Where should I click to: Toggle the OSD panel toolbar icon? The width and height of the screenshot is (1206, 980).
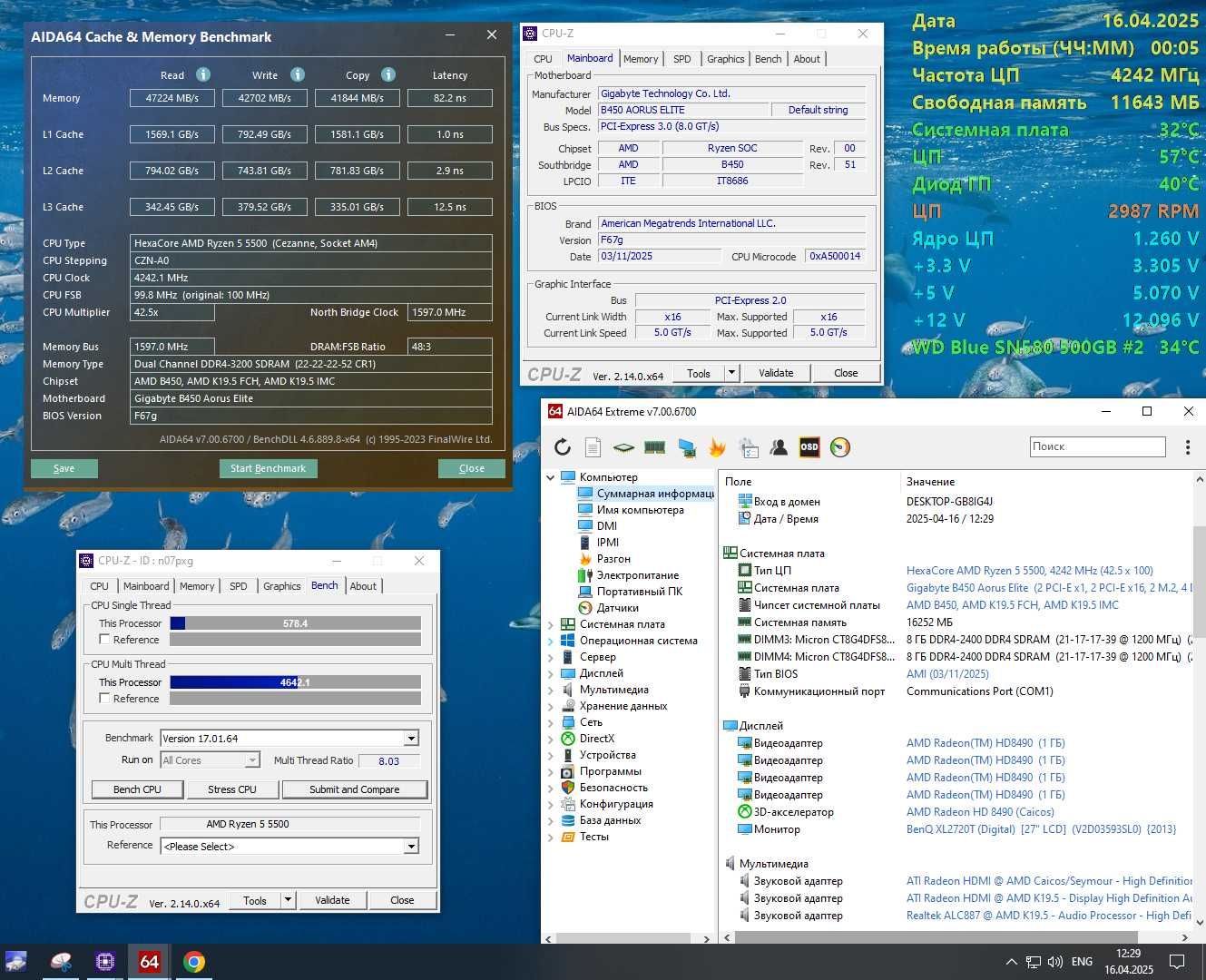pos(809,447)
